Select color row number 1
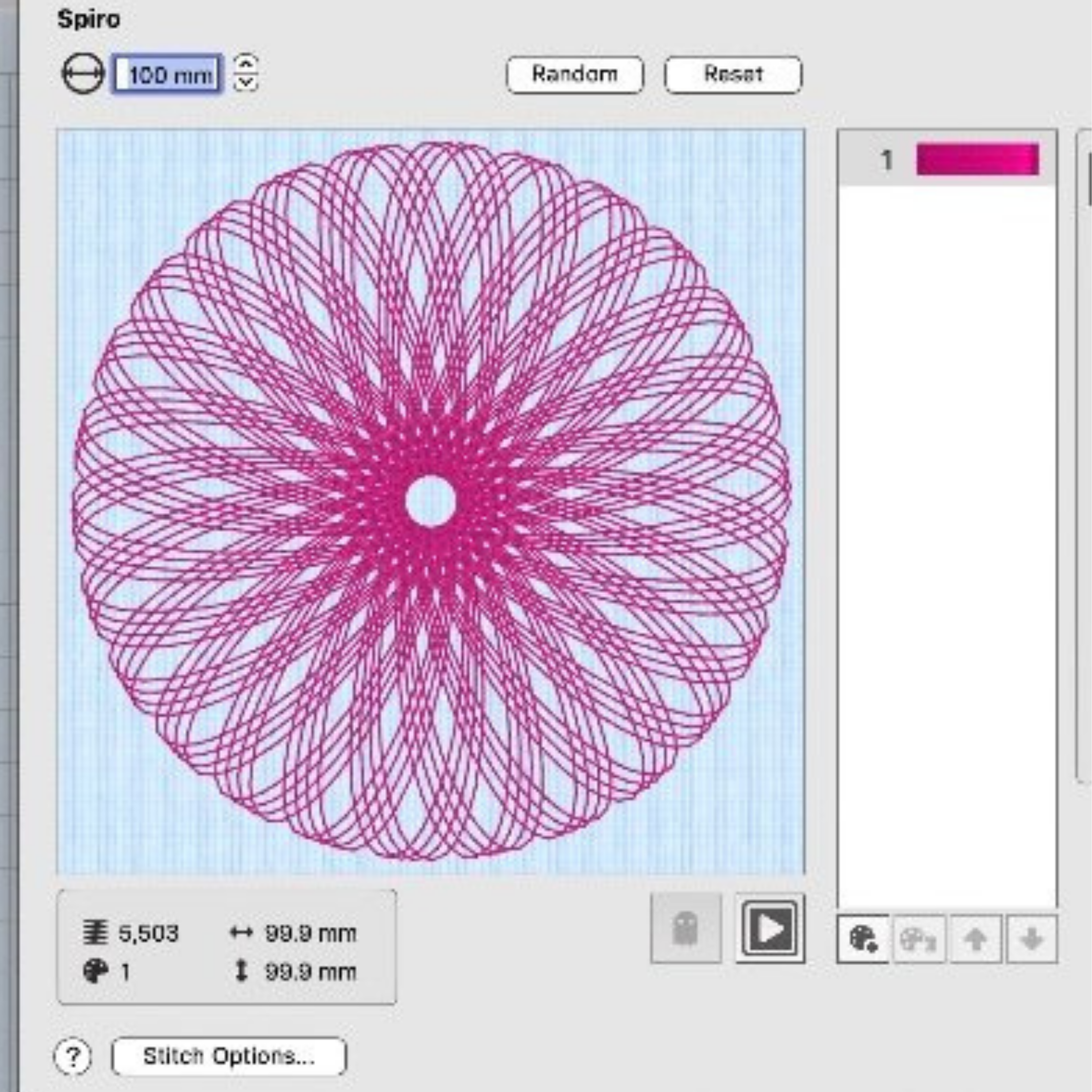 point(947,159)
